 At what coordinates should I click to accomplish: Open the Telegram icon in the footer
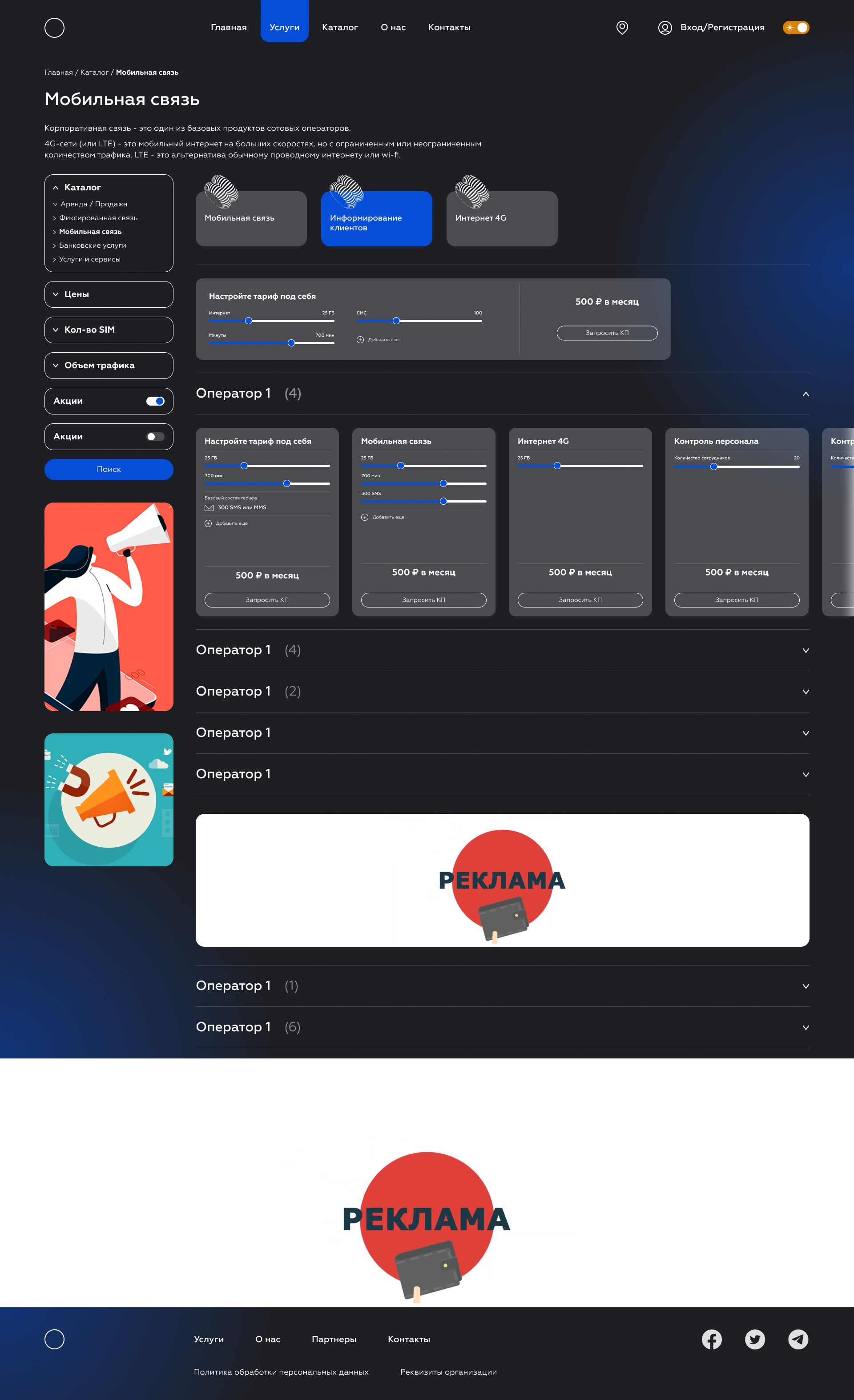pos(798,1339)
